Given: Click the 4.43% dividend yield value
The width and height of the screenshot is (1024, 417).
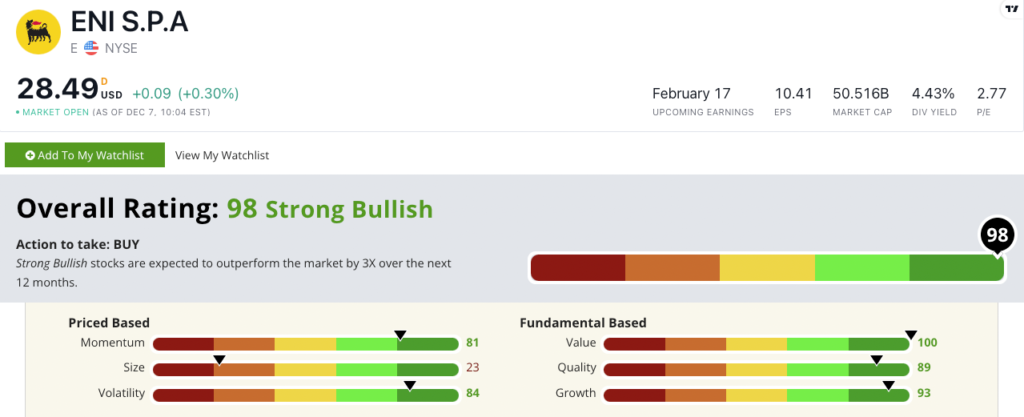Looking at the screenshot, I should point(933,93).
